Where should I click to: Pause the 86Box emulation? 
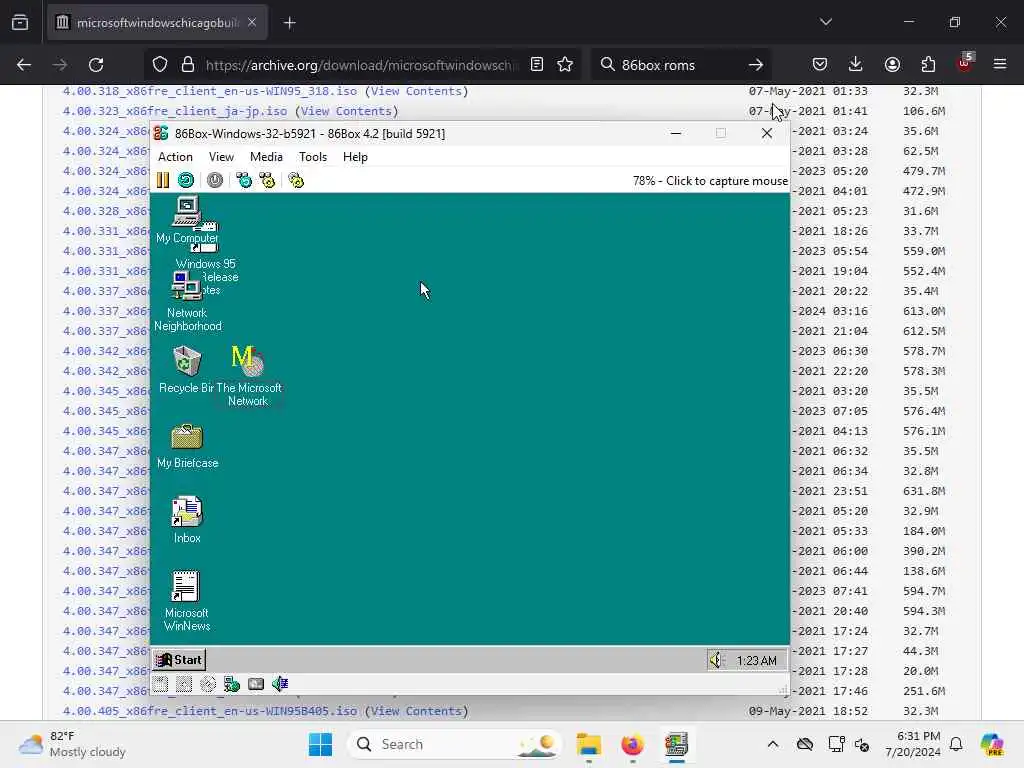click(163, 180)
